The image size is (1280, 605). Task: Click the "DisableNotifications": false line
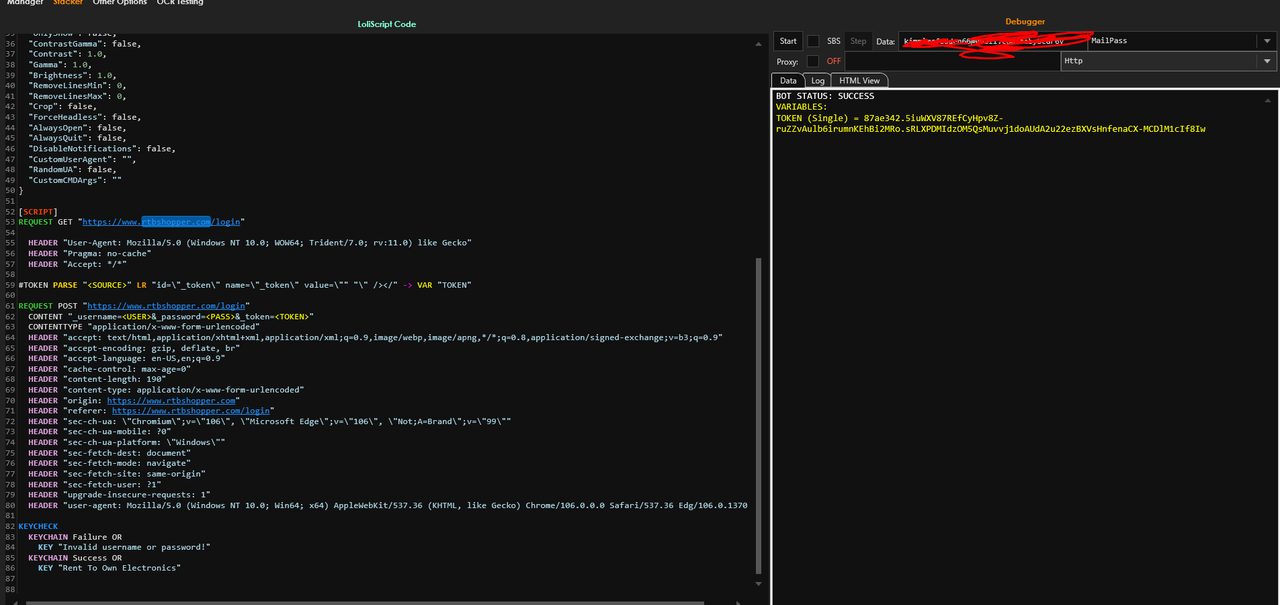click(102, 149)
